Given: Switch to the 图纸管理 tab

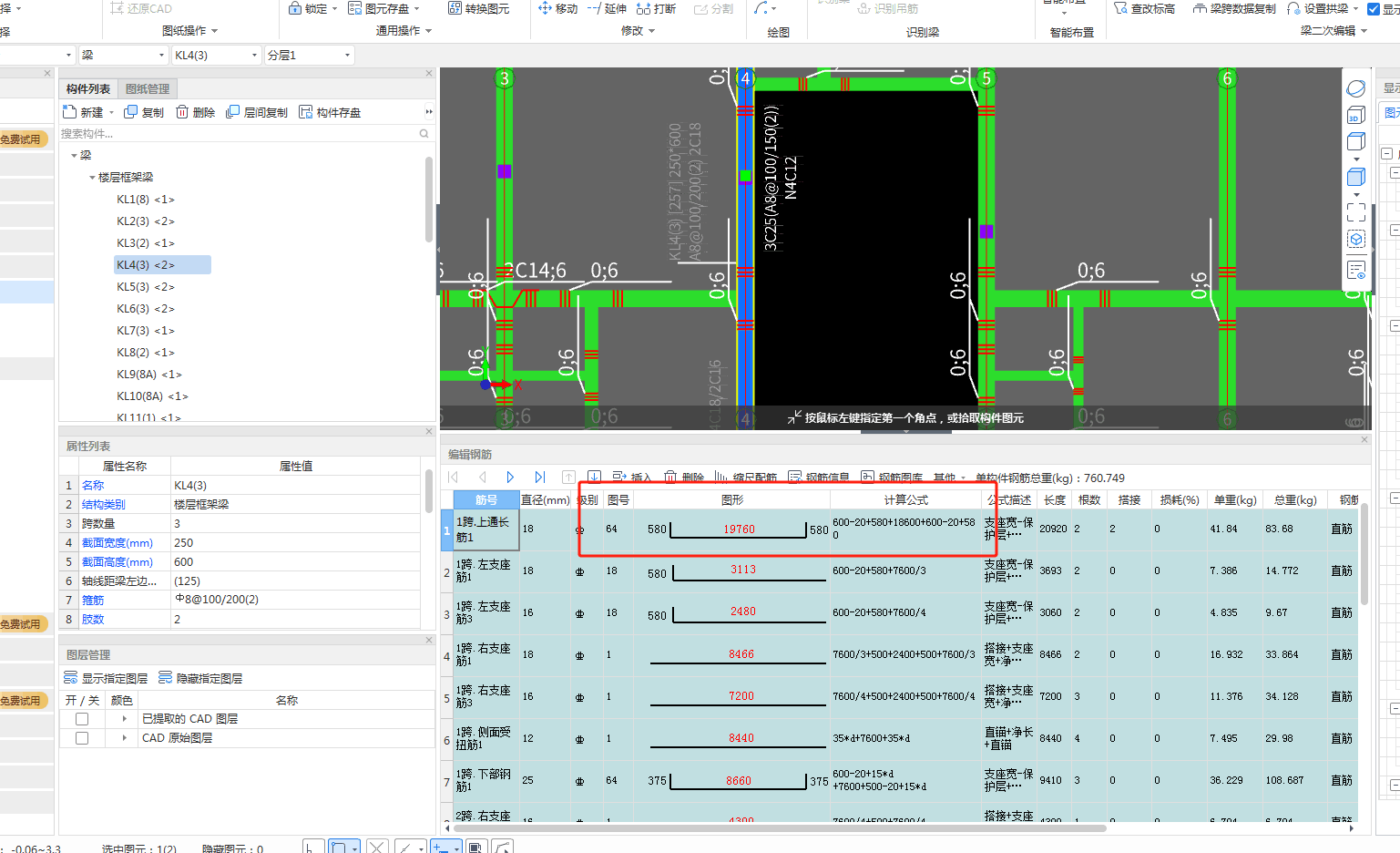Looking at the screenshot, I should point(148,88).
